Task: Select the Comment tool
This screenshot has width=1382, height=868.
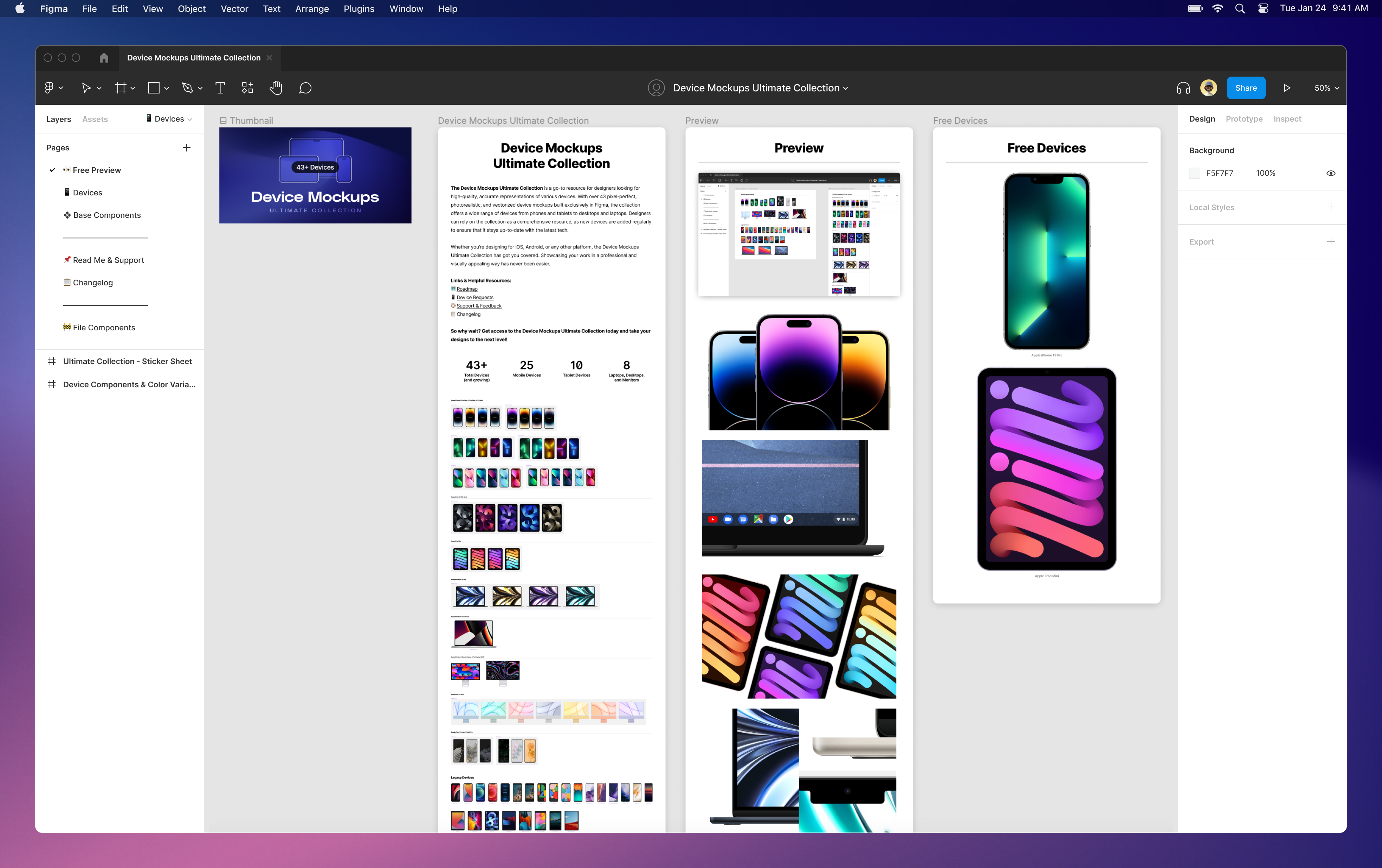Action: click(x=305, y=88)
